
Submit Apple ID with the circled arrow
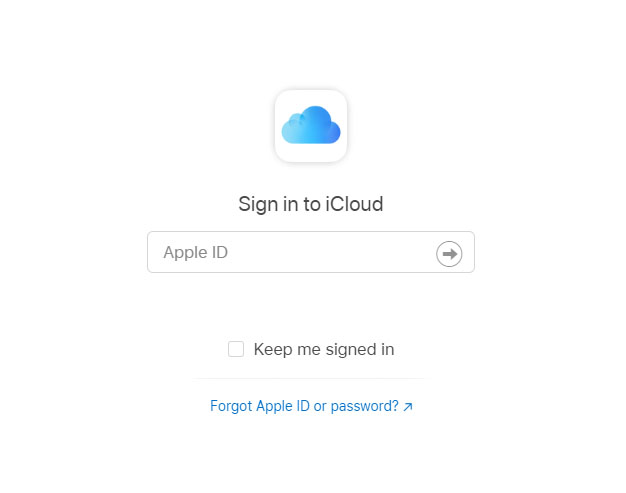click(x=449, y=253)
